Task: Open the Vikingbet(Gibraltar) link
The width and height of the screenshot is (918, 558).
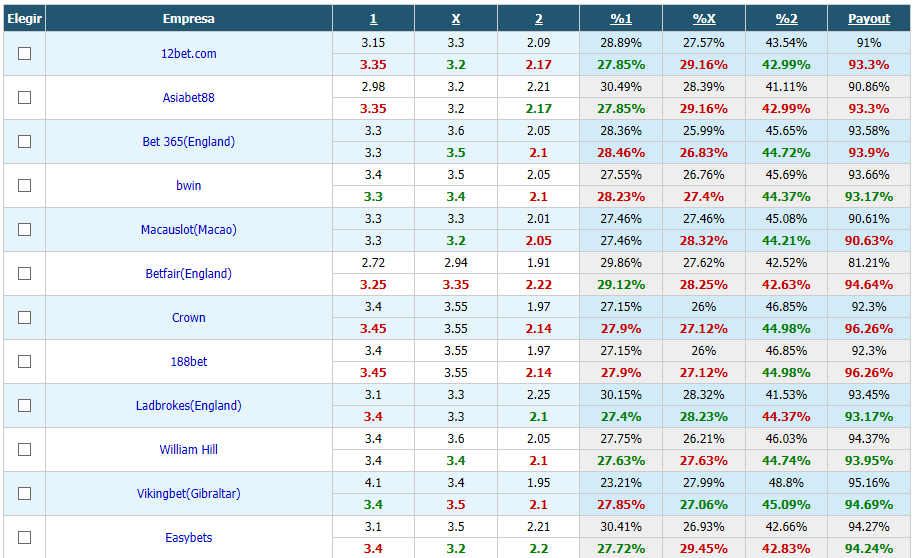Action: tap(189, 494)
